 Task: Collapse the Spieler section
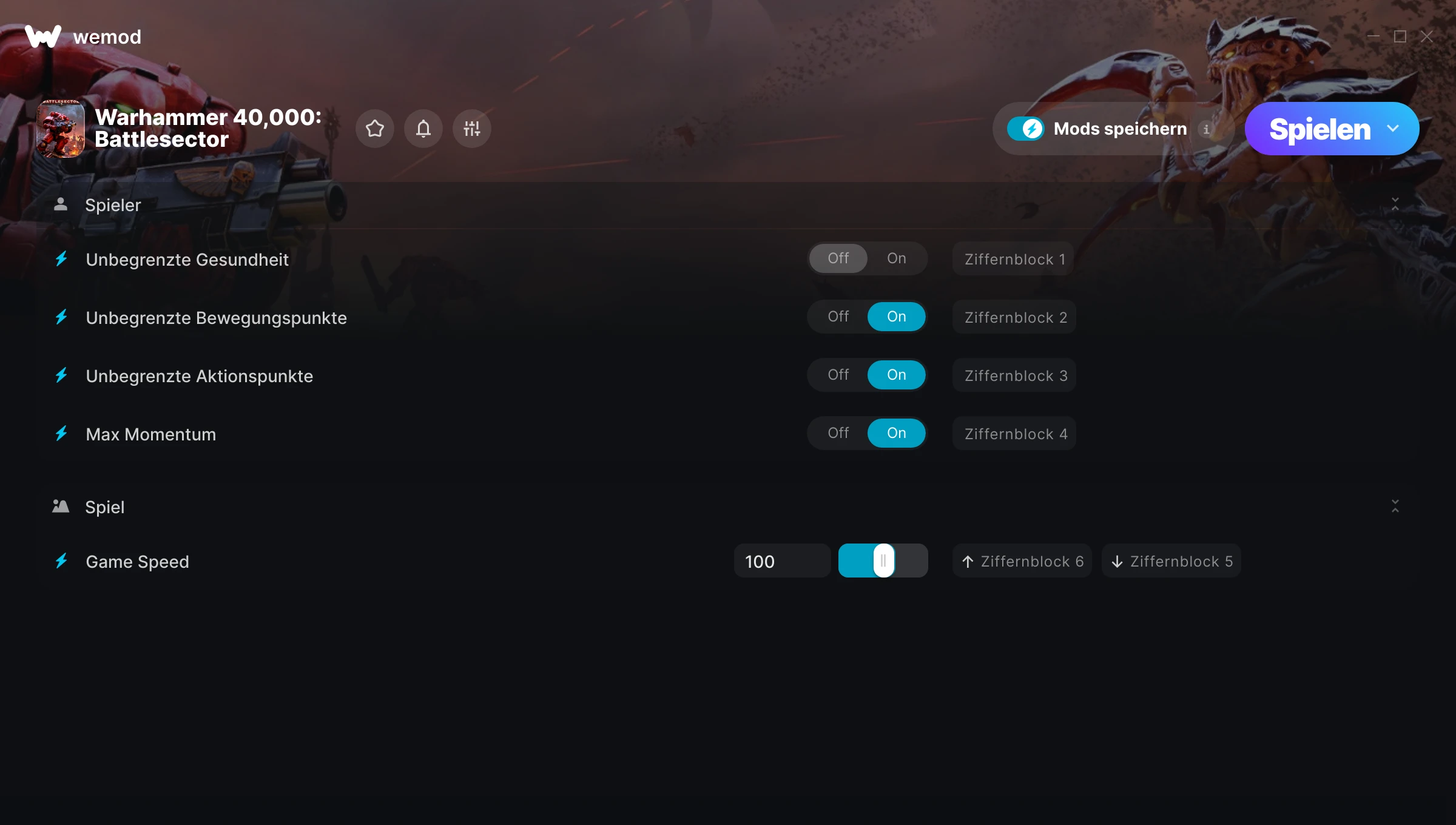1395,204
